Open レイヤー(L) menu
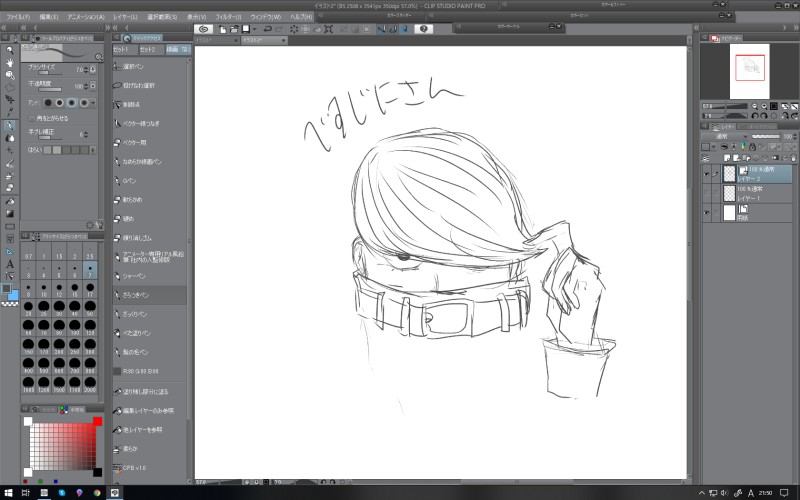This screenshot has height=500, width=800. pyautogui.click(x=126, y=17)
